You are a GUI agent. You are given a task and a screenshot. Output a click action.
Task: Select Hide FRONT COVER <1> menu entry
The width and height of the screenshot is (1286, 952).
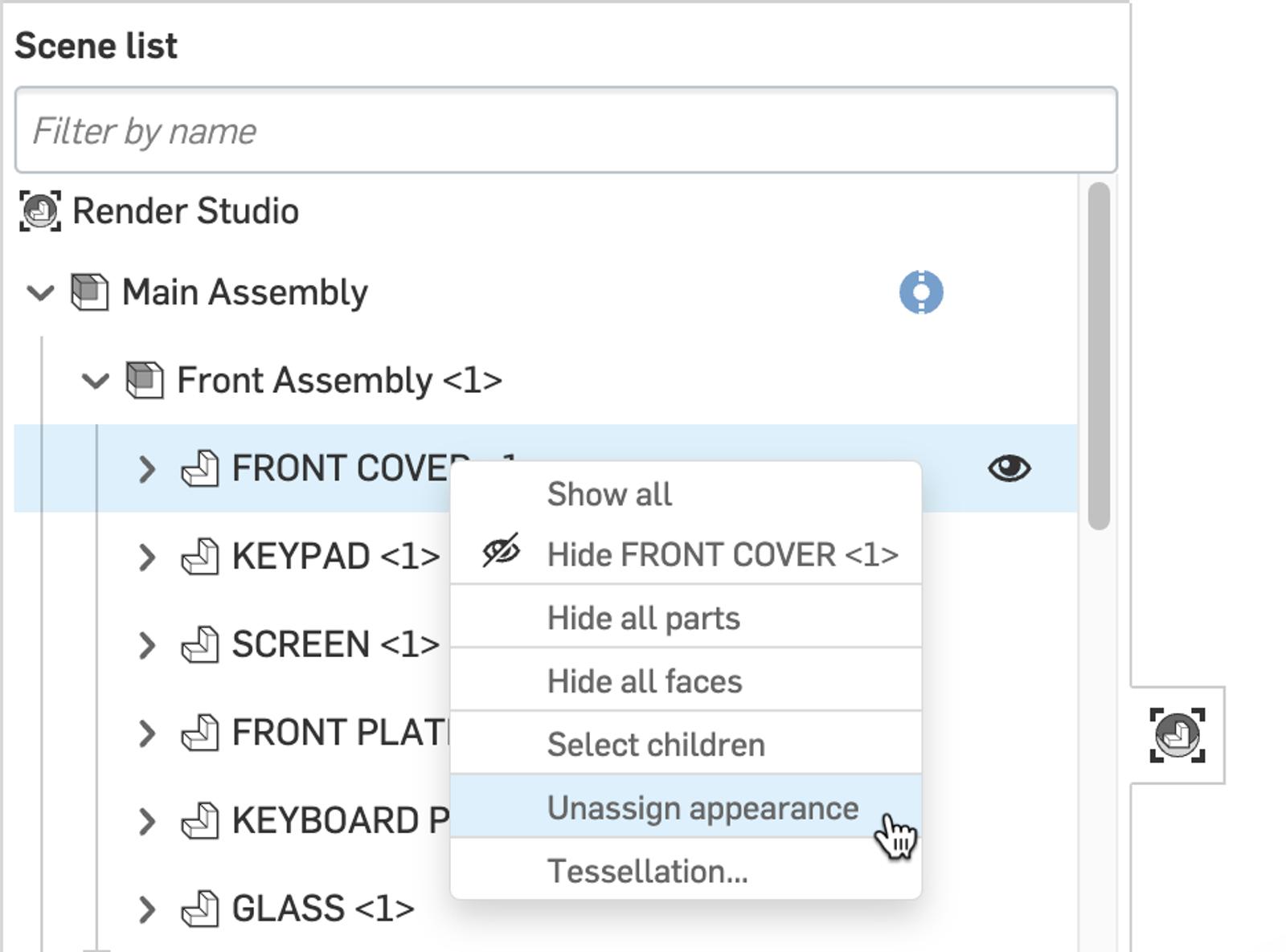(721, 554)
